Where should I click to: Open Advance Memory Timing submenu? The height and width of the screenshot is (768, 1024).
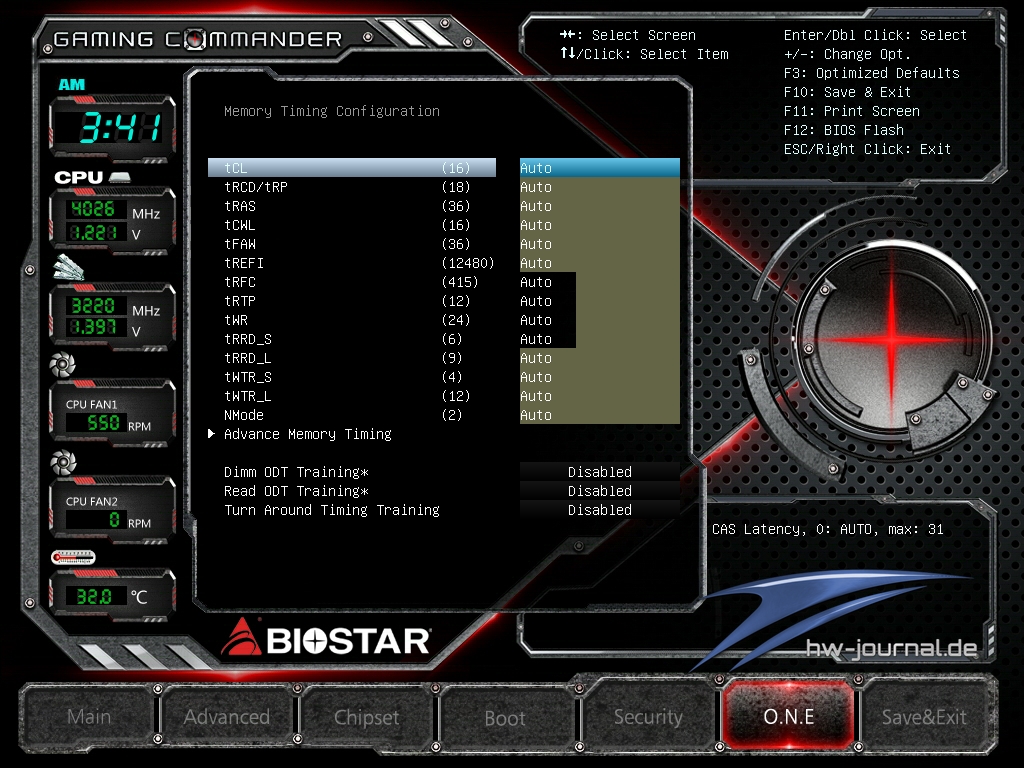click(308, 434)
